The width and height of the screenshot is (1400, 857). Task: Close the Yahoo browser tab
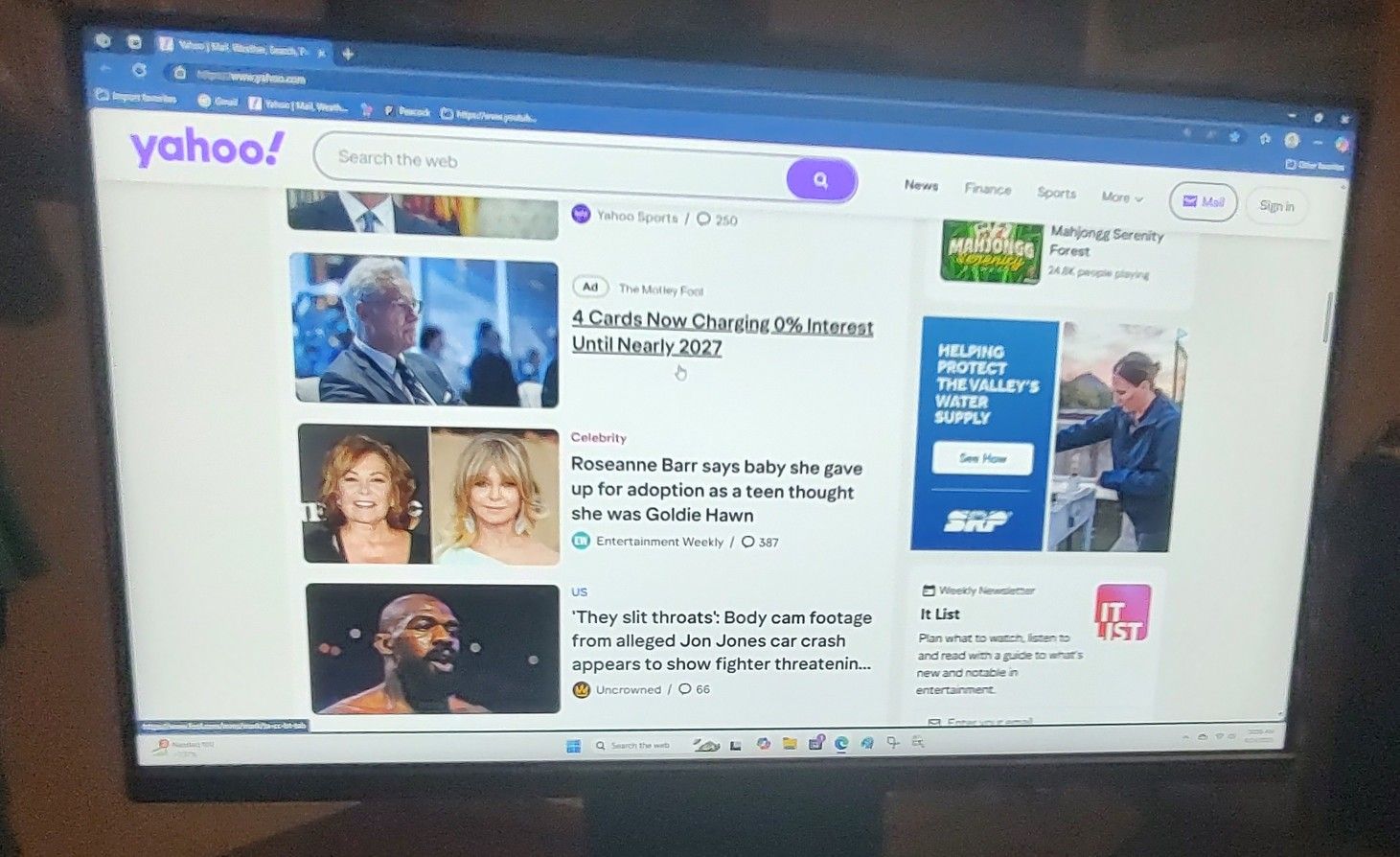tap(321, 52)
